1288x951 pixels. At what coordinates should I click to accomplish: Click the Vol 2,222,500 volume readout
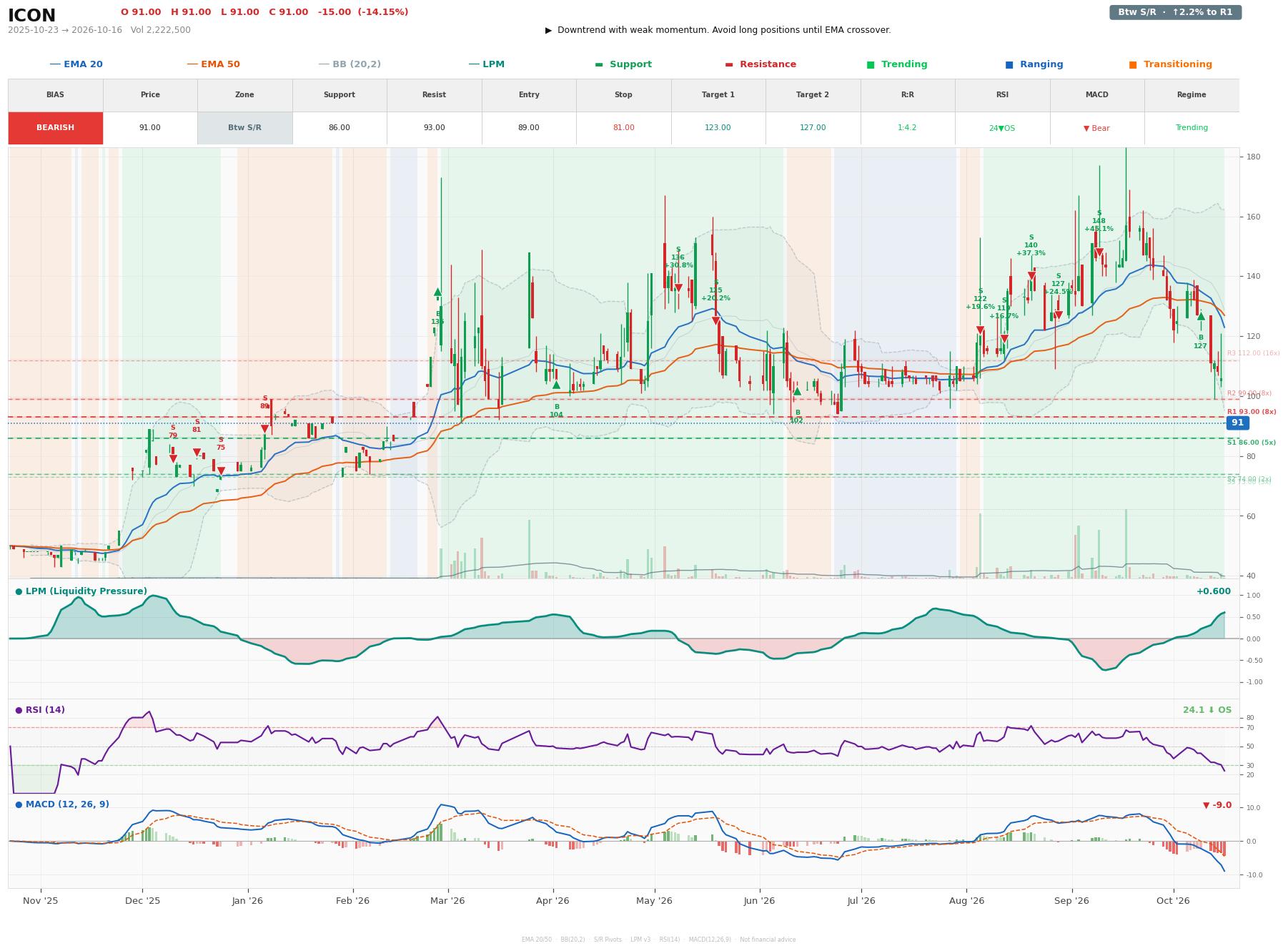161,30
